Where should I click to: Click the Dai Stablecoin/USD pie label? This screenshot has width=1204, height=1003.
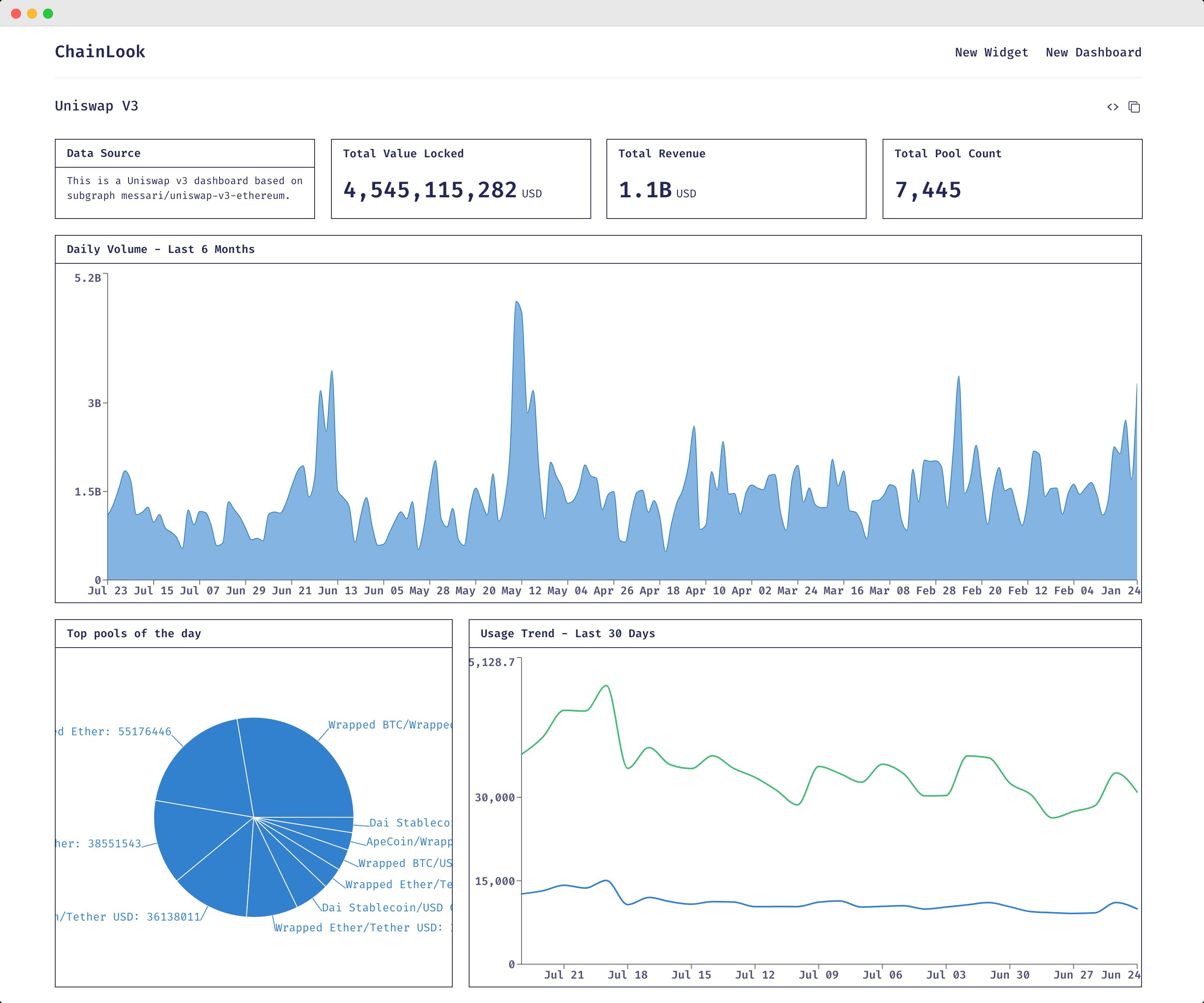click(387, 907)
